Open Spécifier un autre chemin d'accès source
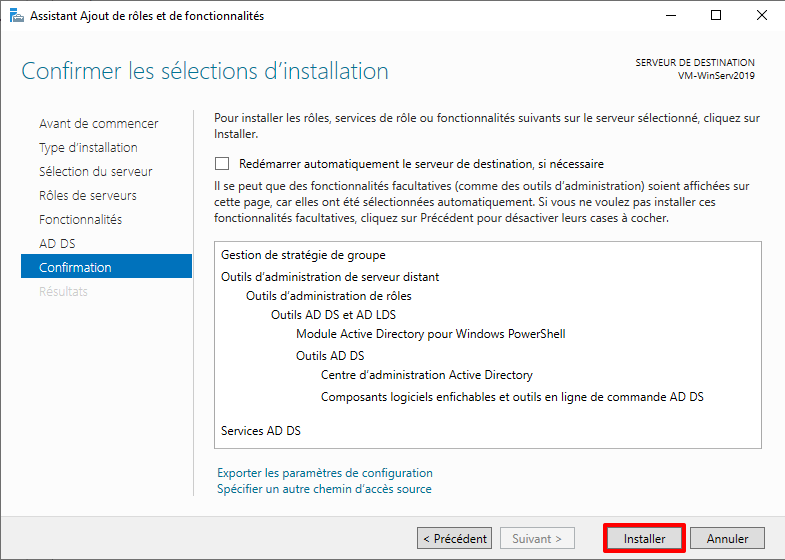The width and height of the screenshot is (785, 560). (x=324, y=489)
